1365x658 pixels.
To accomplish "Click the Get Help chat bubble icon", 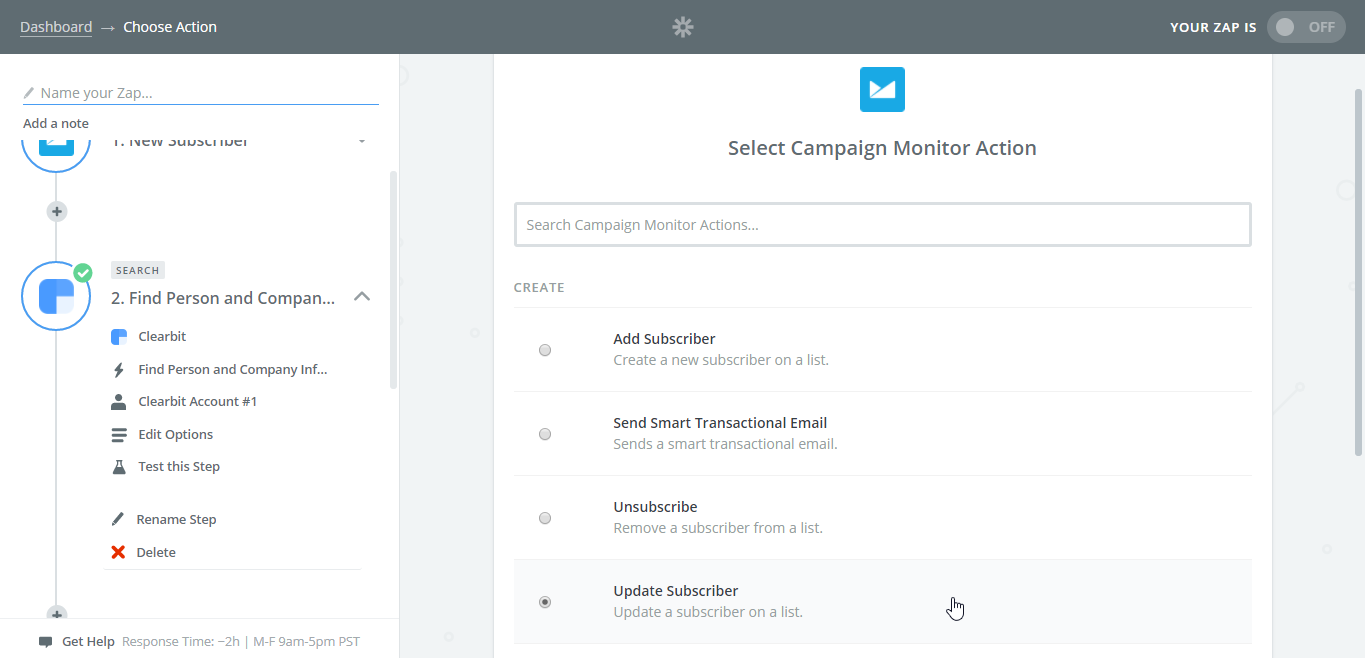I will point(45,642).
